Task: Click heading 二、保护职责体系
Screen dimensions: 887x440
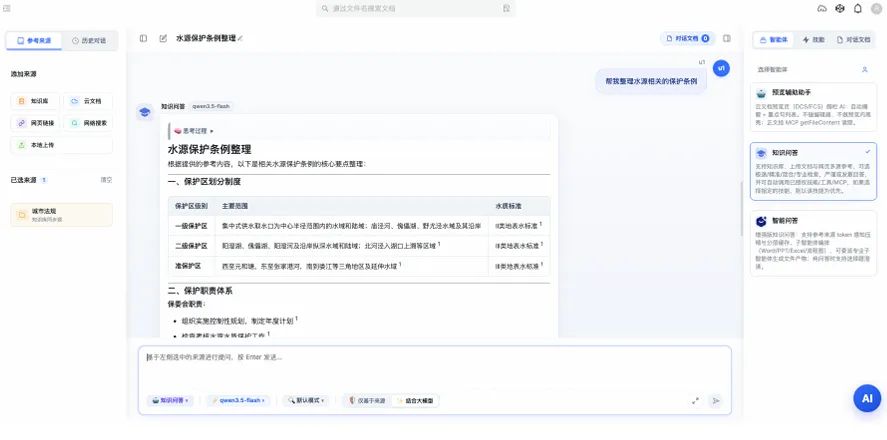Action: coord(200,291)
